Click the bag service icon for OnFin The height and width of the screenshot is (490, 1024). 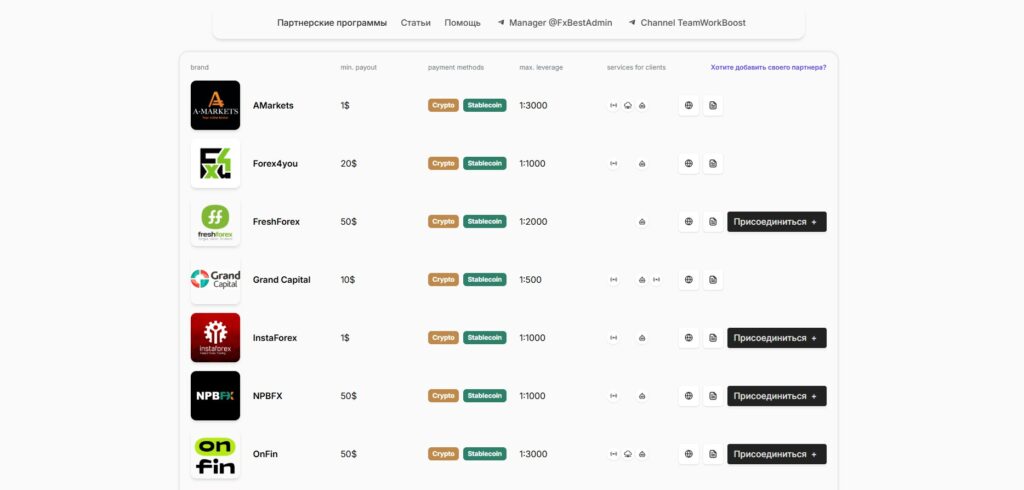click(642, 454)
